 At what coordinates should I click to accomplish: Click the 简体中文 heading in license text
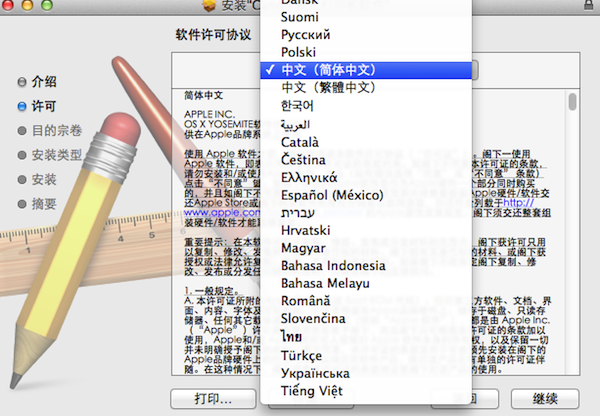(x=204, y=95)
